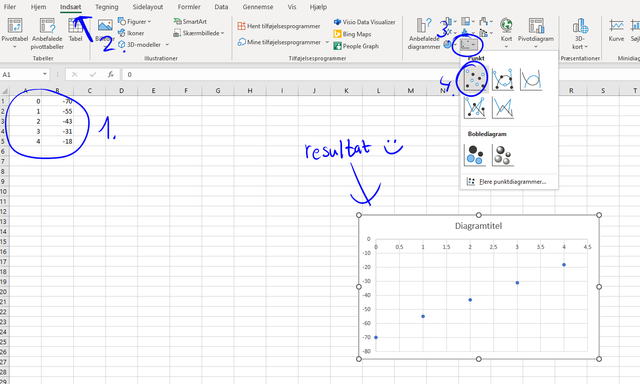Click Anbefalede diagrammer icon
Viewport: 640px width, 384px height.
click(424, 25)
